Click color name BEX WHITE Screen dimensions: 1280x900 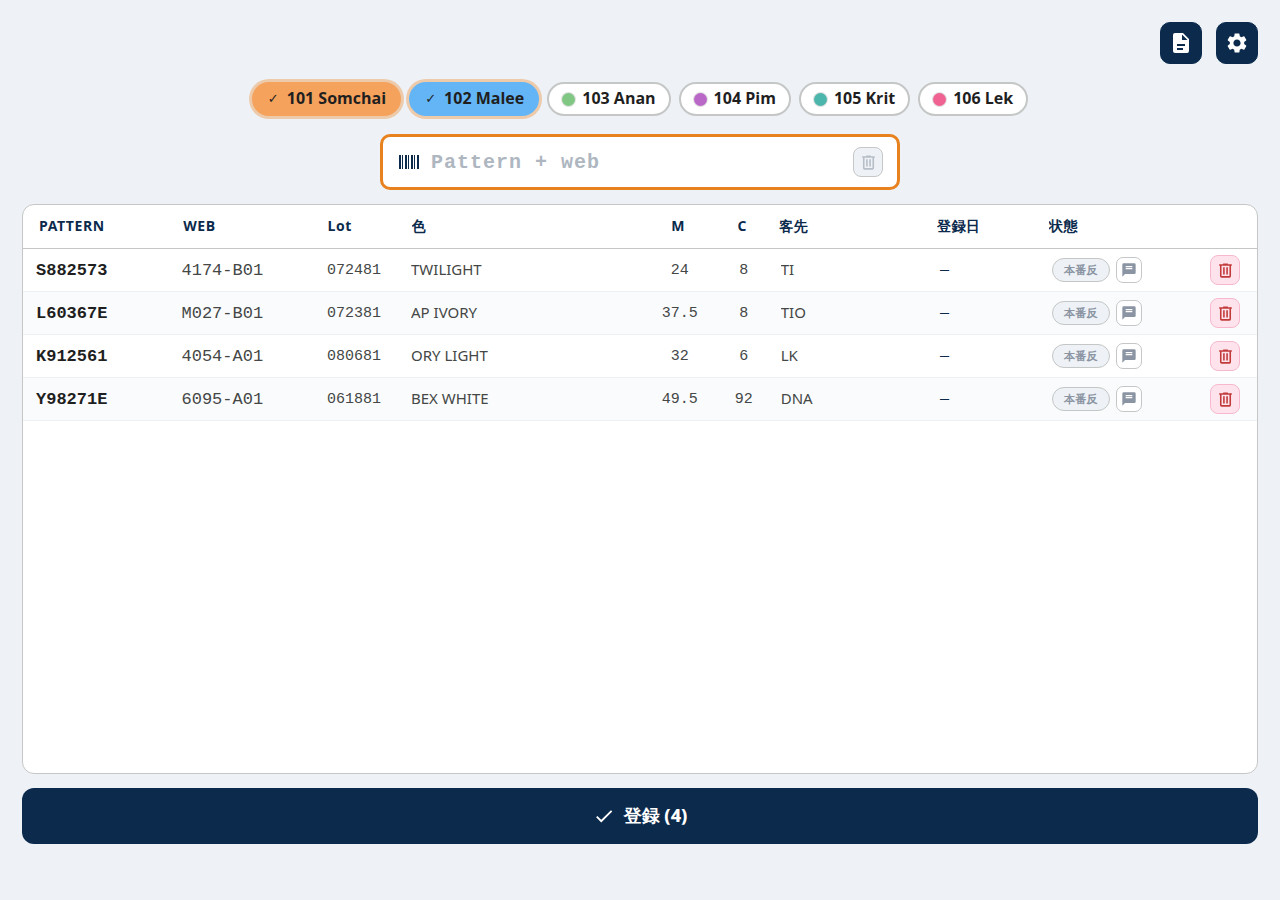450,399
